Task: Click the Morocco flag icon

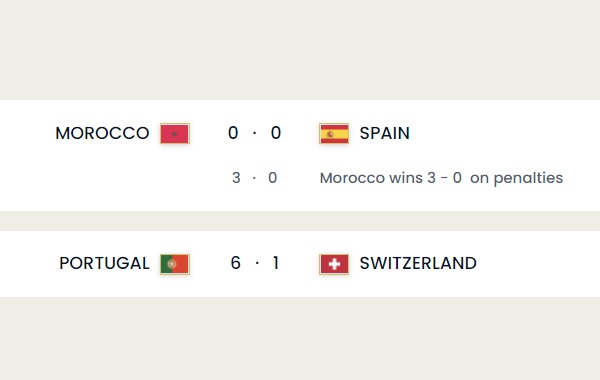Action: pos(175,134)
